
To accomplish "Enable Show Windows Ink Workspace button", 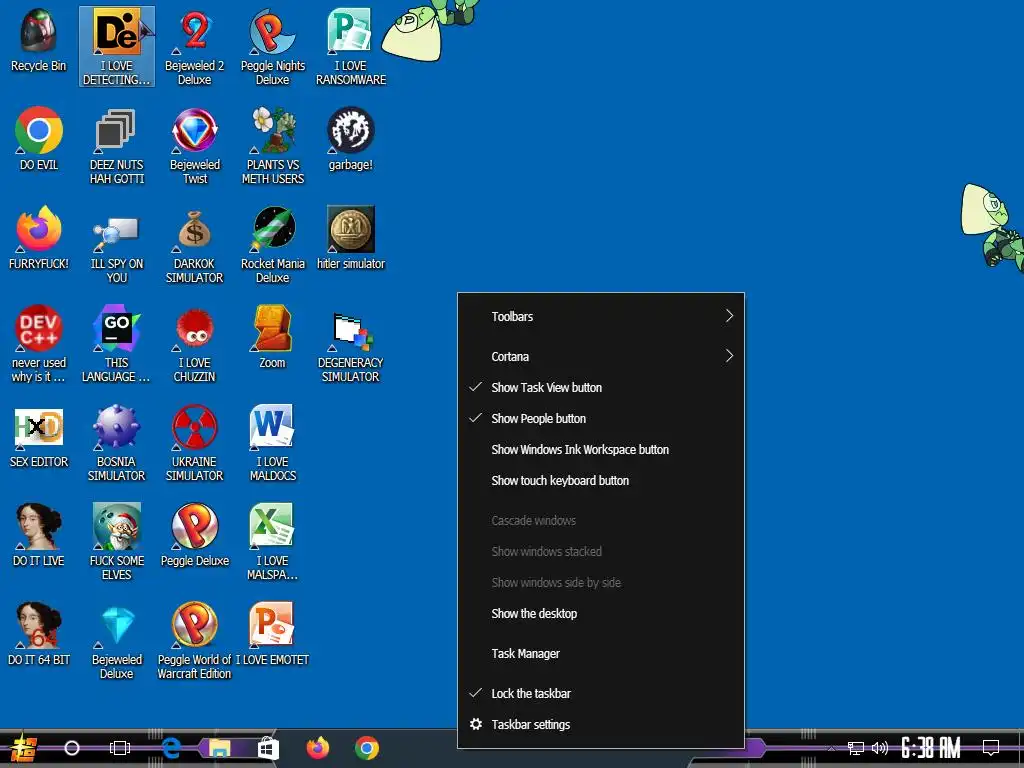I will click(x=601, y=449).
